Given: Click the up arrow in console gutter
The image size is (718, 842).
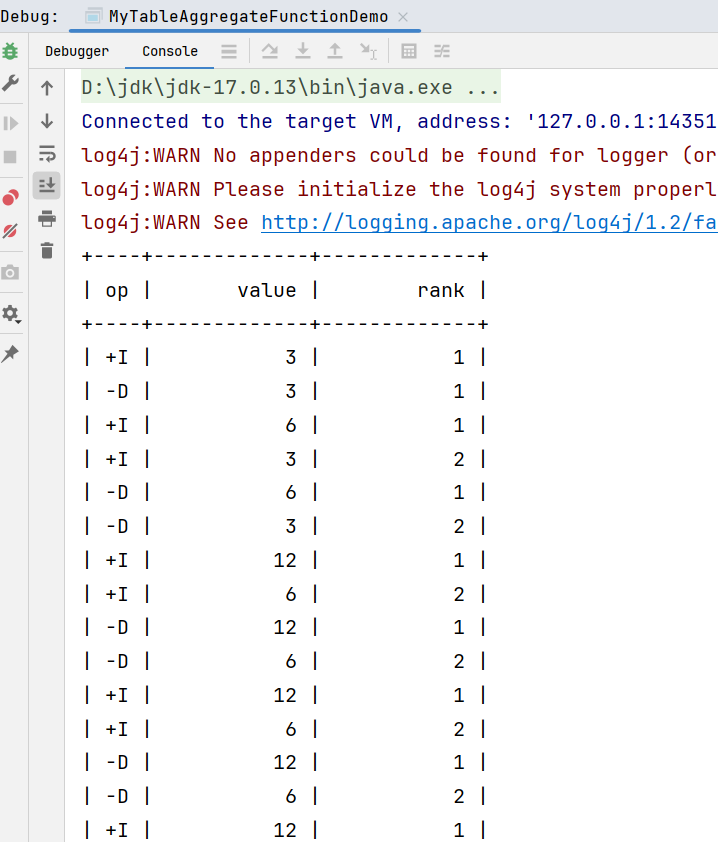Looking at the screenshot, I should 47,88.
